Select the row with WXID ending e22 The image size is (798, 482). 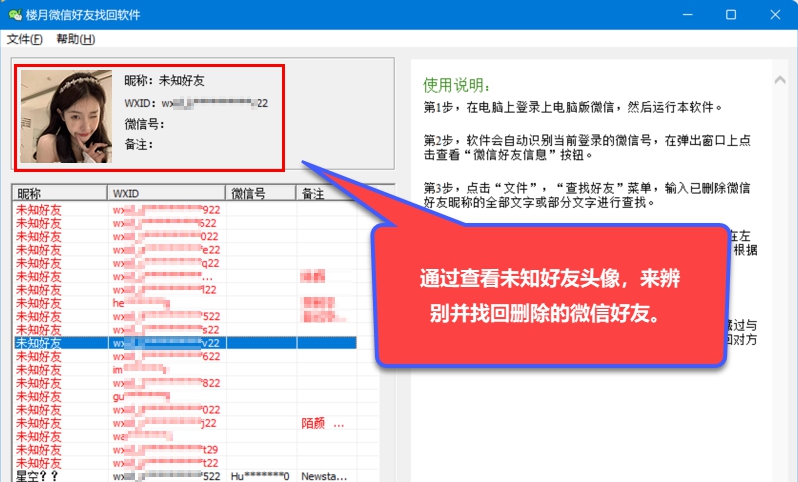pyautogui.click(x=185, y=250)
